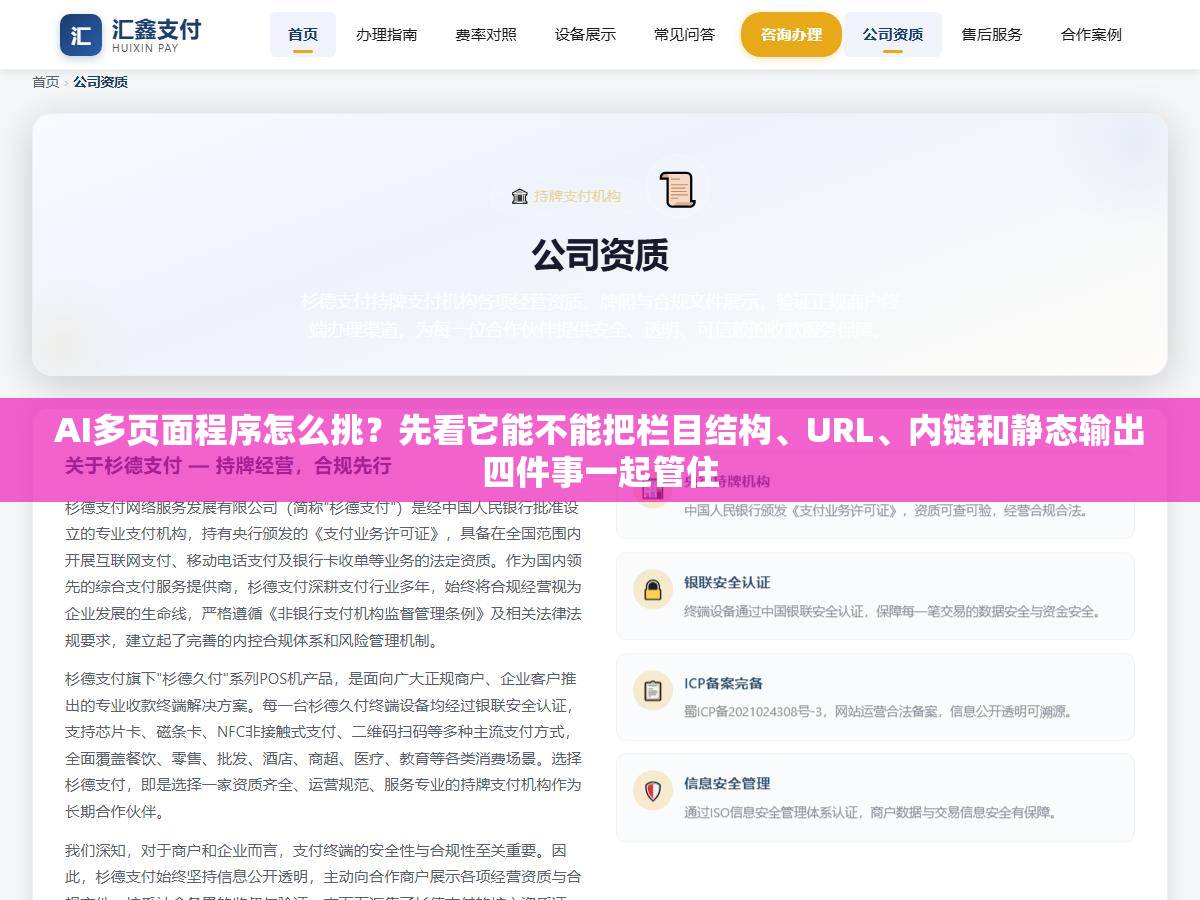Switch to 公司资质 nav tab
This screenshot has height=900, width=1200.
tap(893, 34)
